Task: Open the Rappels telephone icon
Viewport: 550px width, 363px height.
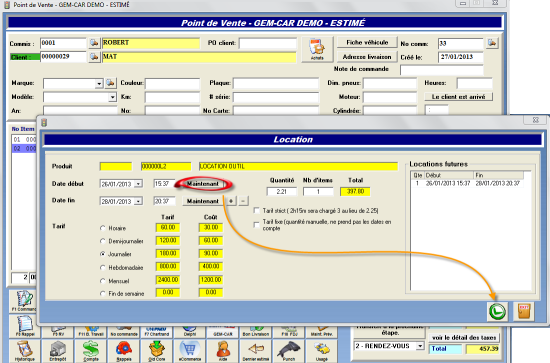Action: (x=124, y=351)
